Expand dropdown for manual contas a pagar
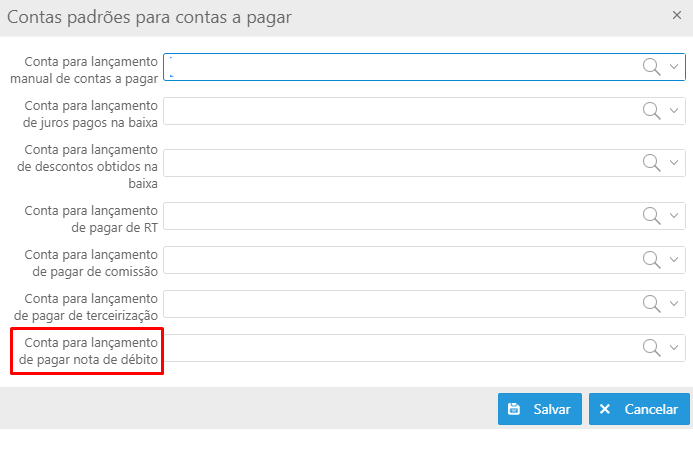693x453 pixels. 674,67
